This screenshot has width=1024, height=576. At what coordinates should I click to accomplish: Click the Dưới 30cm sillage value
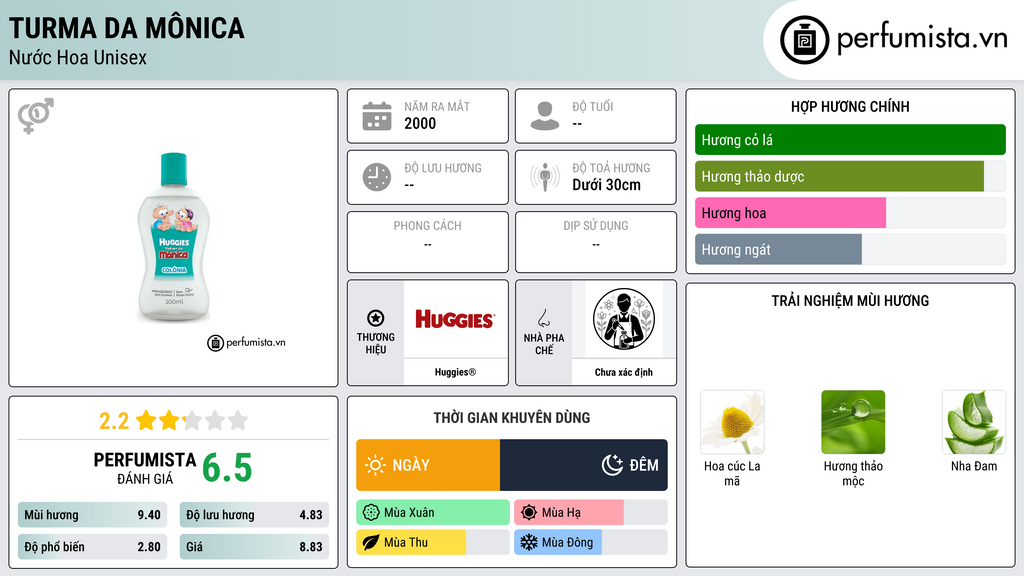click(x=607, y=185)
